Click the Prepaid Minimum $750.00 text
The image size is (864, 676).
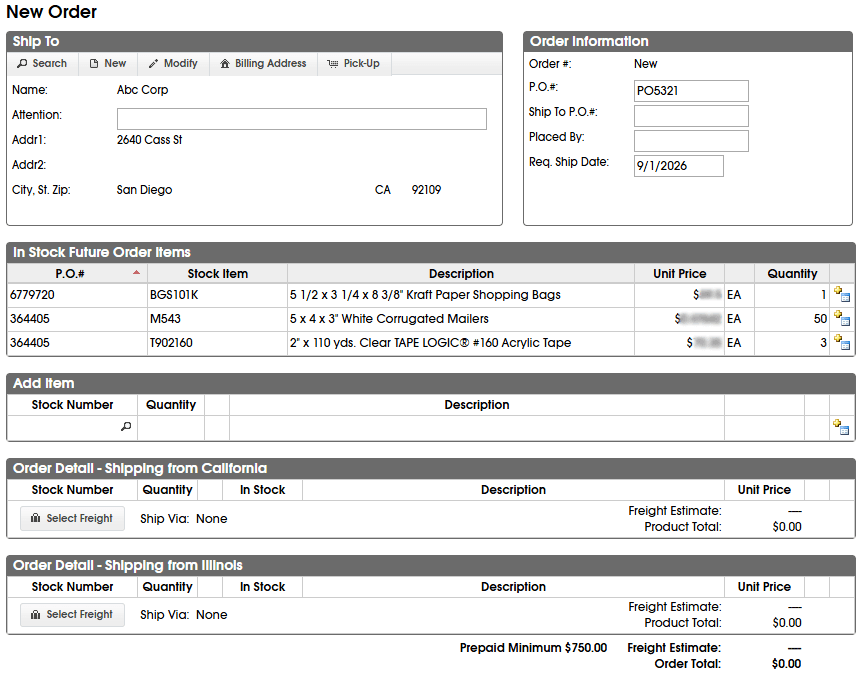[533, 648]
